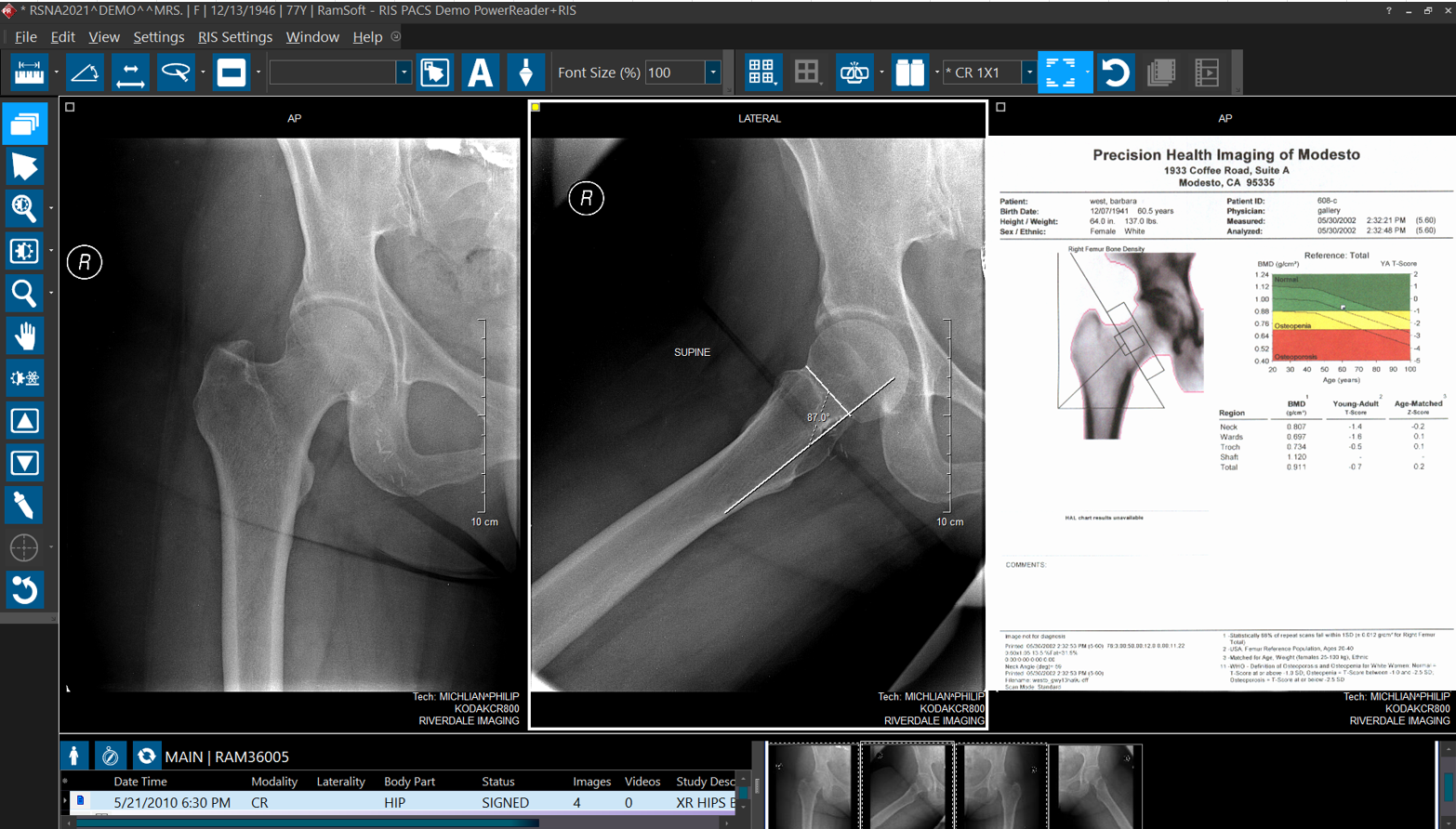Open the Font Size percentage dropdown
1456x829 pixels.
tap(713, 72)
